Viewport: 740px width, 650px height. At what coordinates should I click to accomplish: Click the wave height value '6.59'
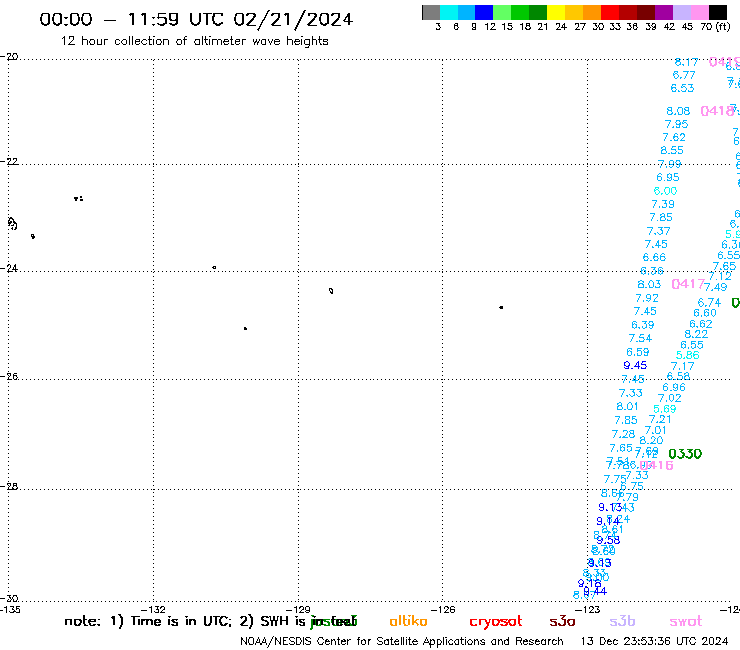click(x=638, y=352)
